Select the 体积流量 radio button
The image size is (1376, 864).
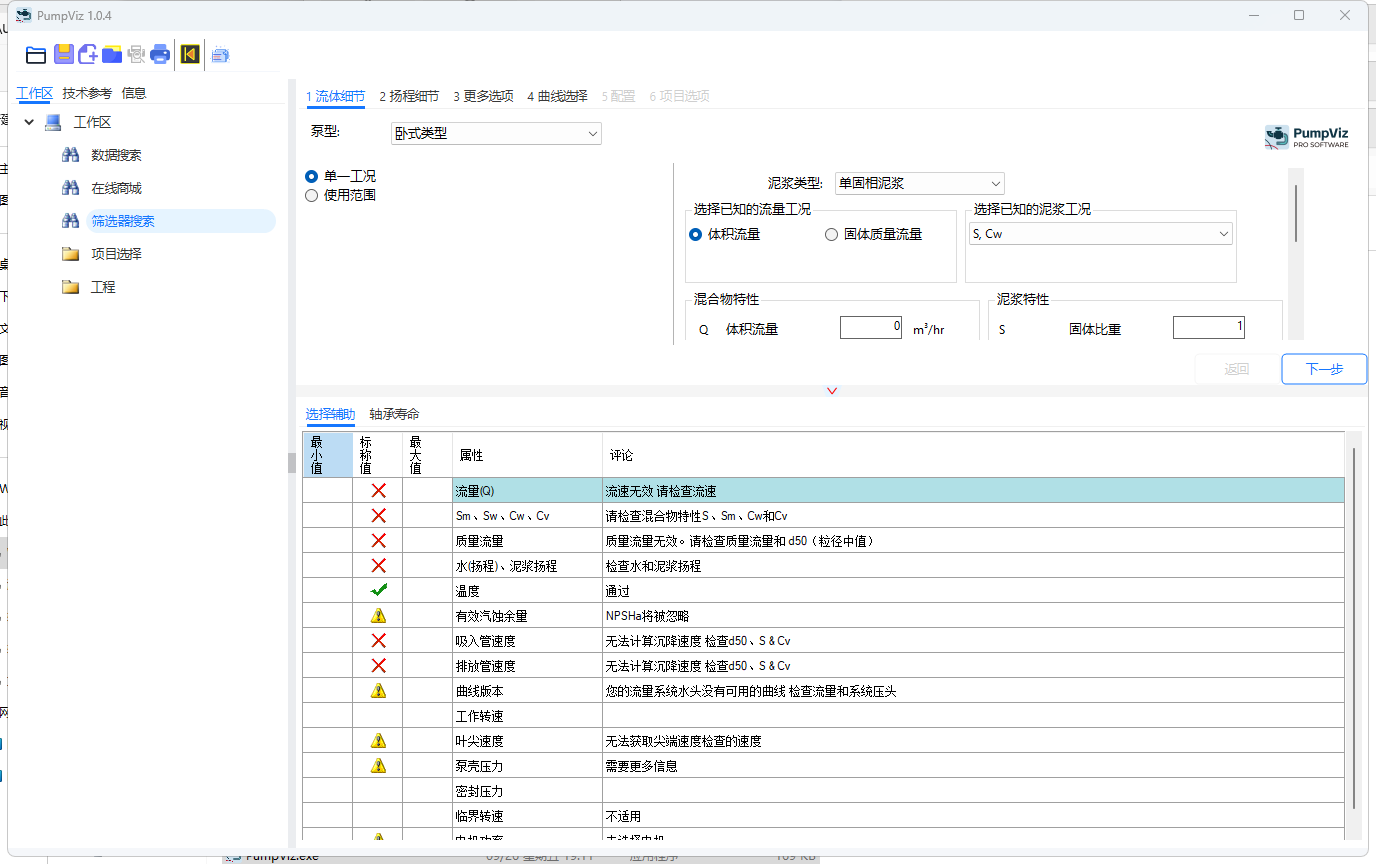695,233
